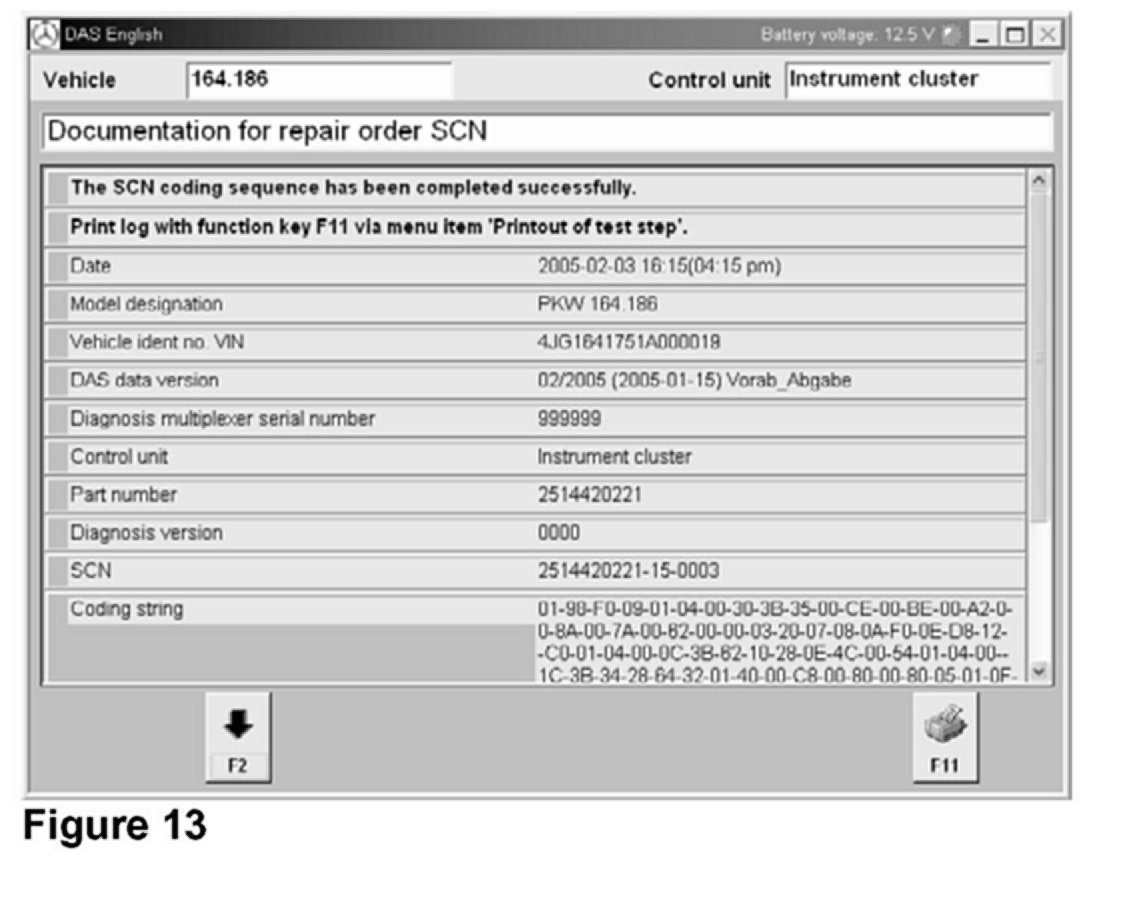Select the SCN row with 2514420221-15-0003
This screenshot has height=897, width=1121.
click(536, 571)
